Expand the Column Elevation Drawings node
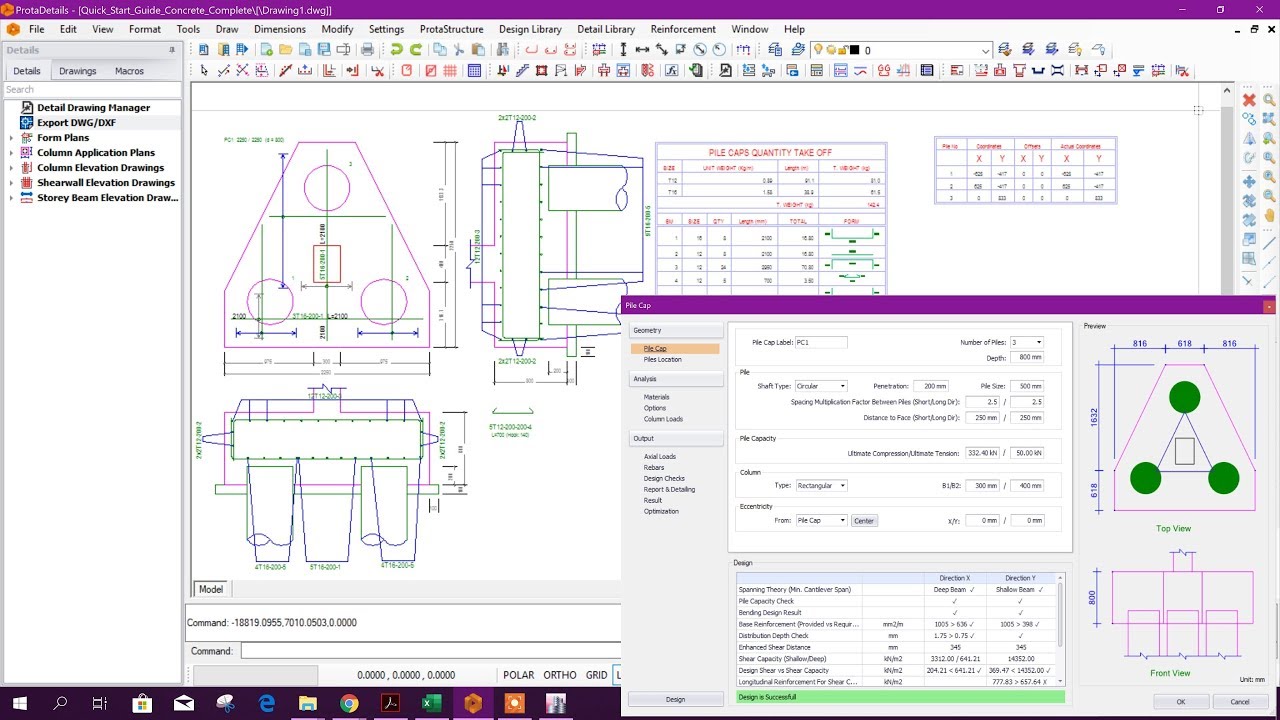Image resolution: width=1280 pixels, height=720 pixels. 11,168
